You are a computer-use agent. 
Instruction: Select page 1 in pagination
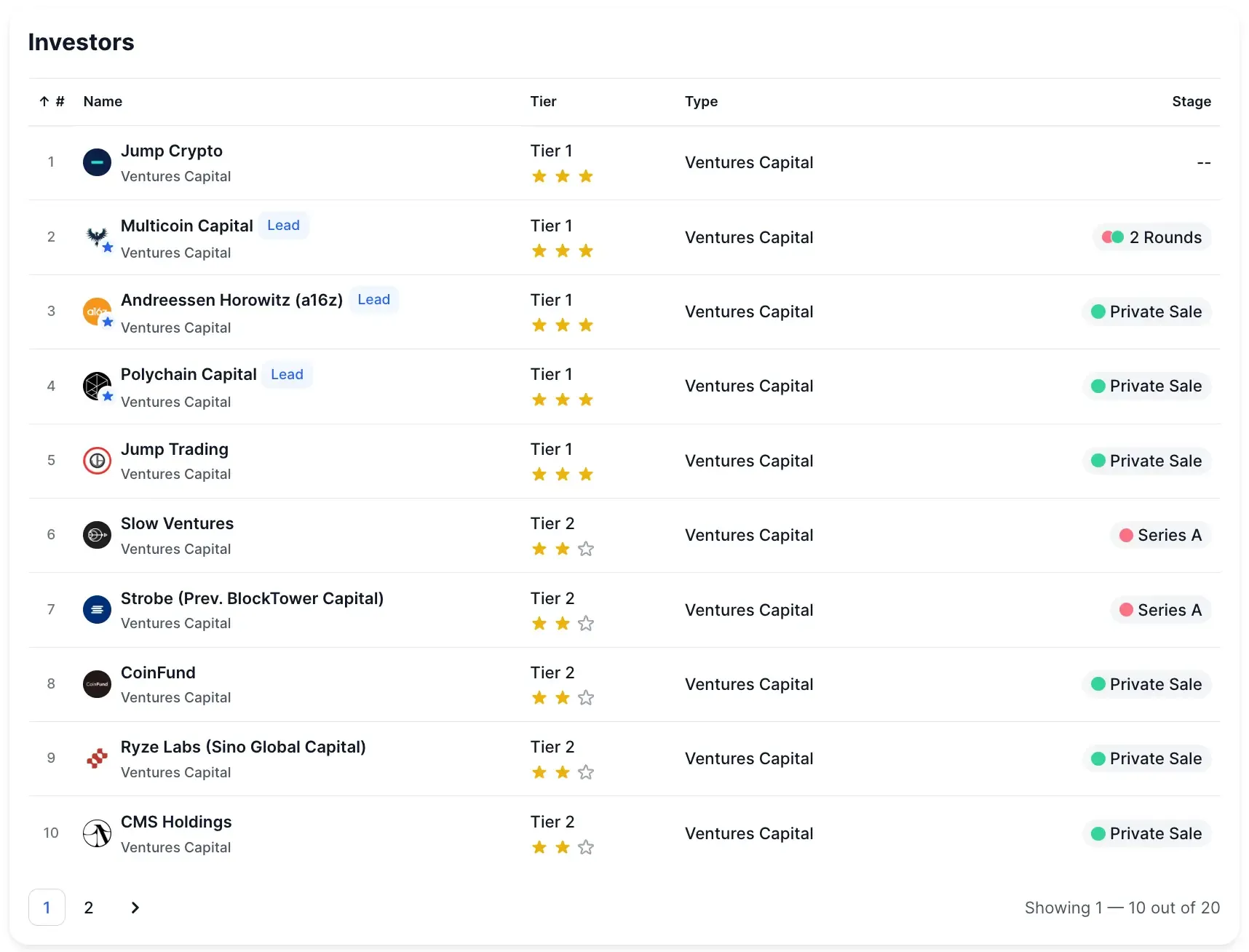47,908
